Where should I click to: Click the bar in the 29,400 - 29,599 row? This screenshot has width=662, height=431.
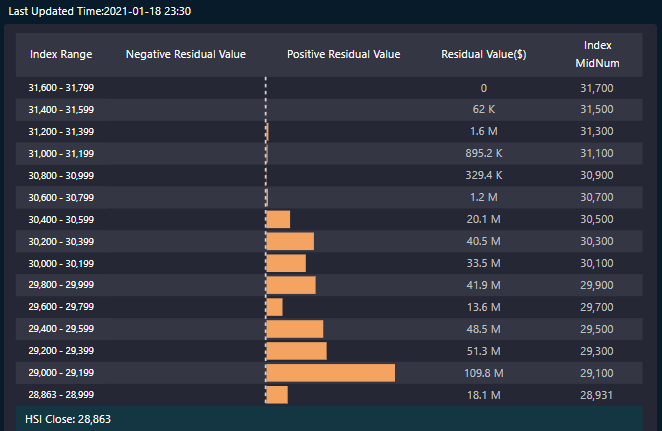294,329
